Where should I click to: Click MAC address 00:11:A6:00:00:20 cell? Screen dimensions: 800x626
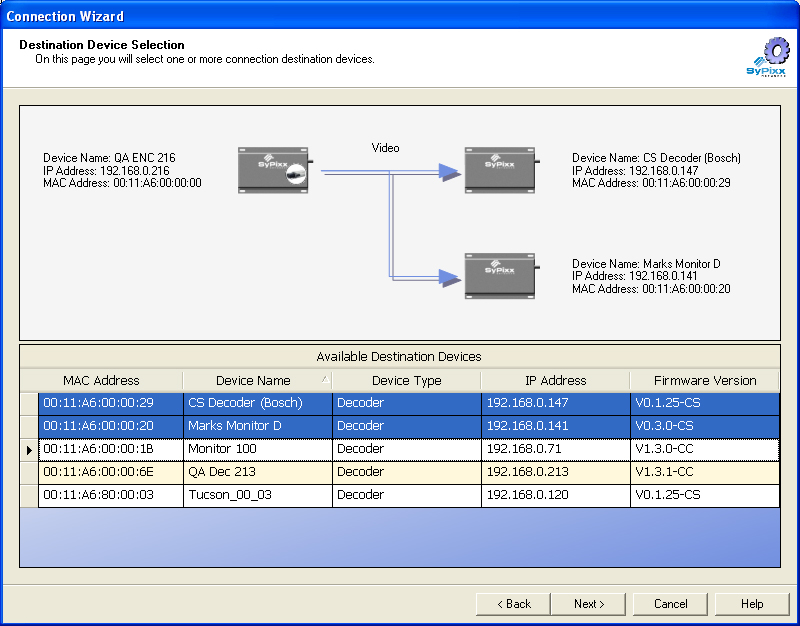pos(110,426)
